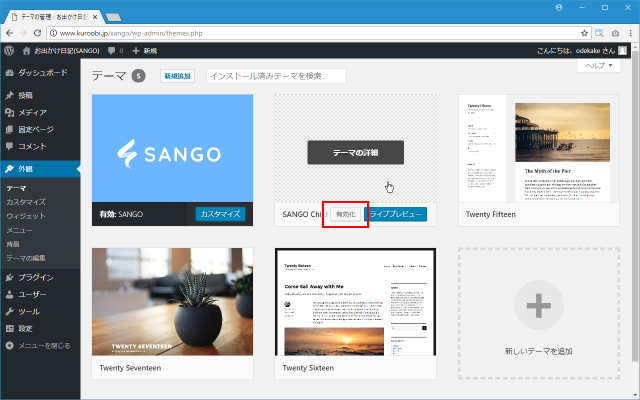640x400 pixels.
Task: Click the home icon for お出かけ日記(SANGO)
Action: point(27,51)
